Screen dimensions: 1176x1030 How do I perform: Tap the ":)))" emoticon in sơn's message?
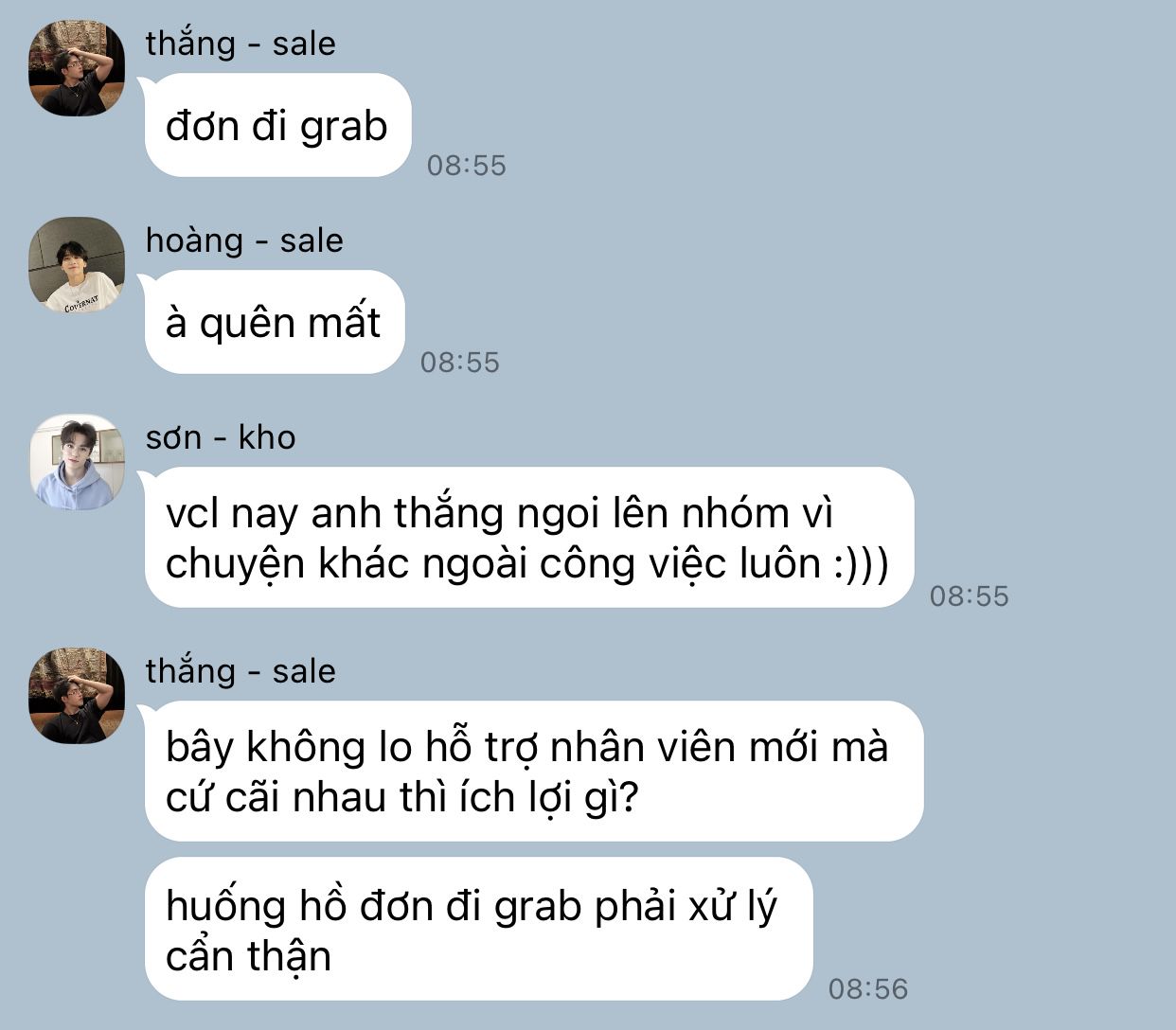click(x=861, y=564)
